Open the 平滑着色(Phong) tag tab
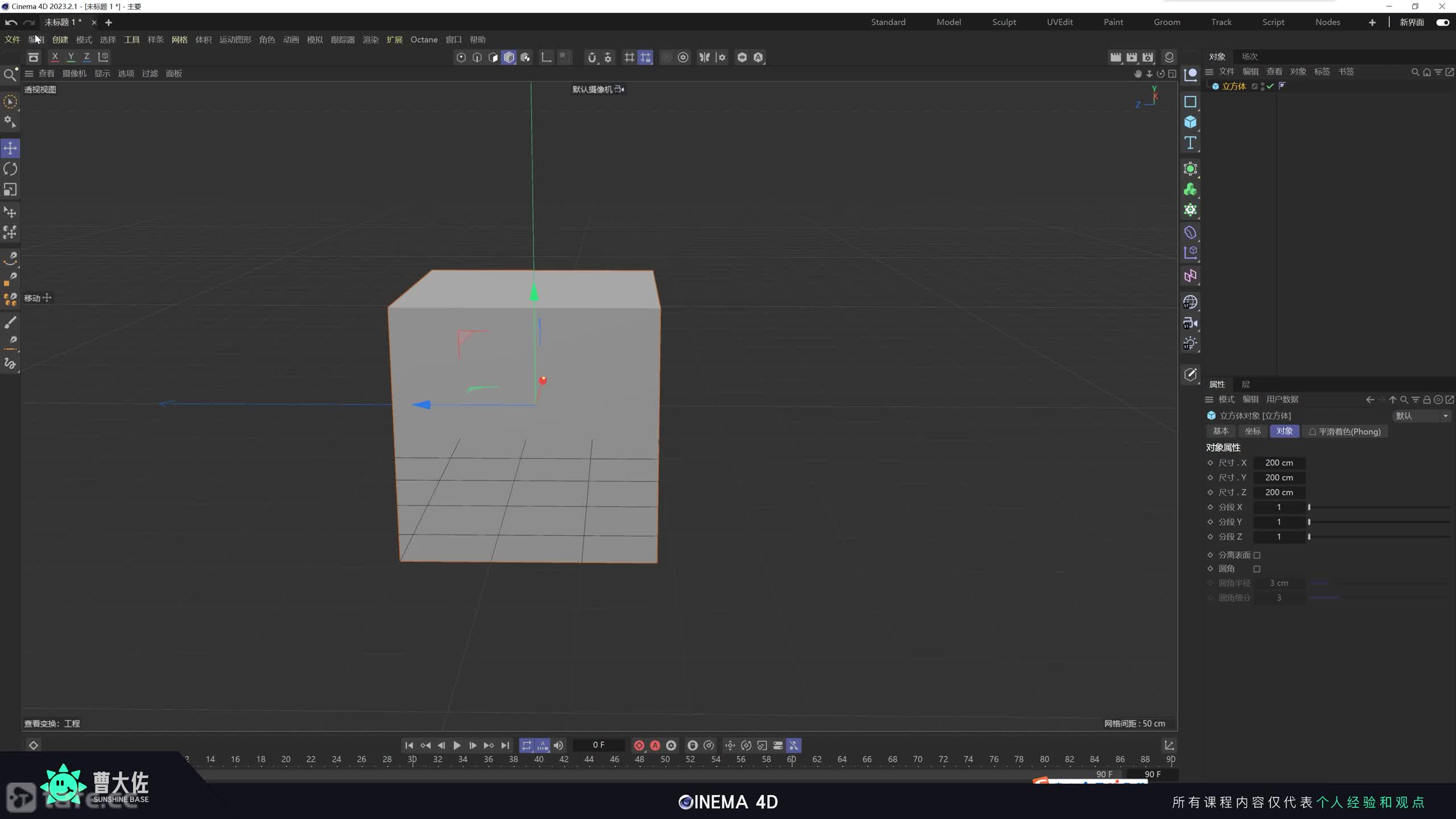 (1345, 432)
